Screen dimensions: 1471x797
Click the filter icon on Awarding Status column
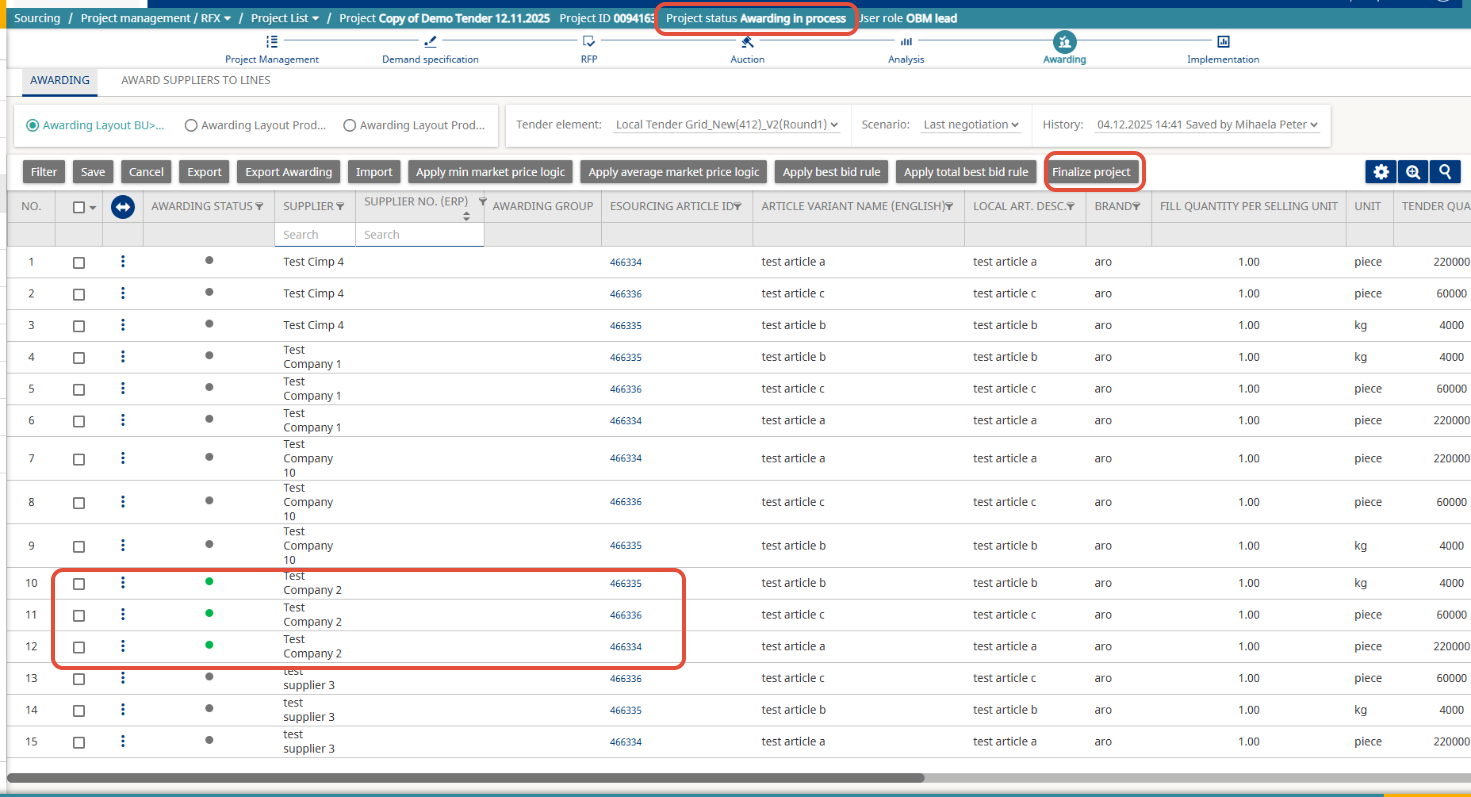(x=260, y=206)
